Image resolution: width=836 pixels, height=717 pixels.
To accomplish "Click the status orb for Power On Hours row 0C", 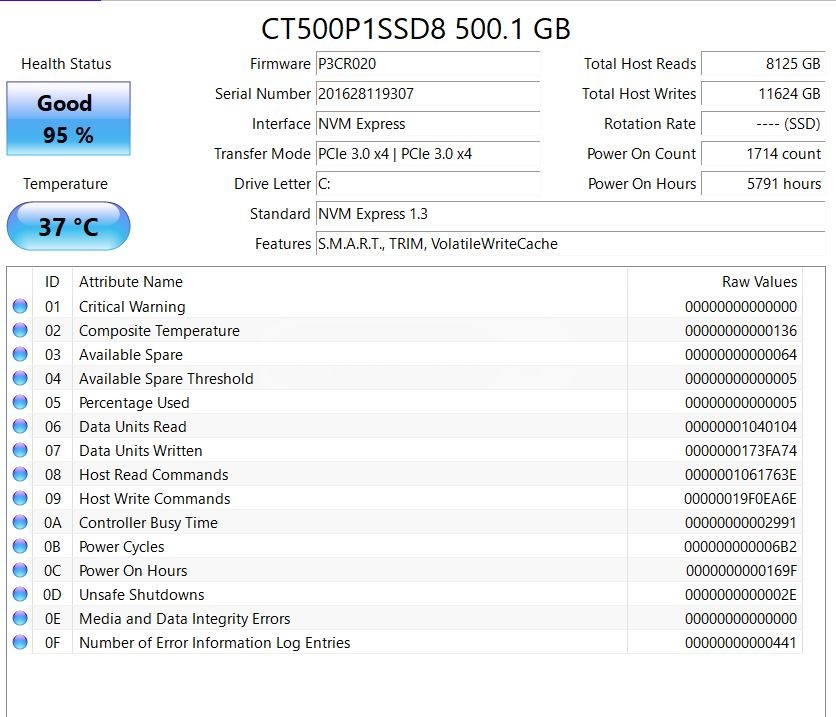I will (20, 570).
